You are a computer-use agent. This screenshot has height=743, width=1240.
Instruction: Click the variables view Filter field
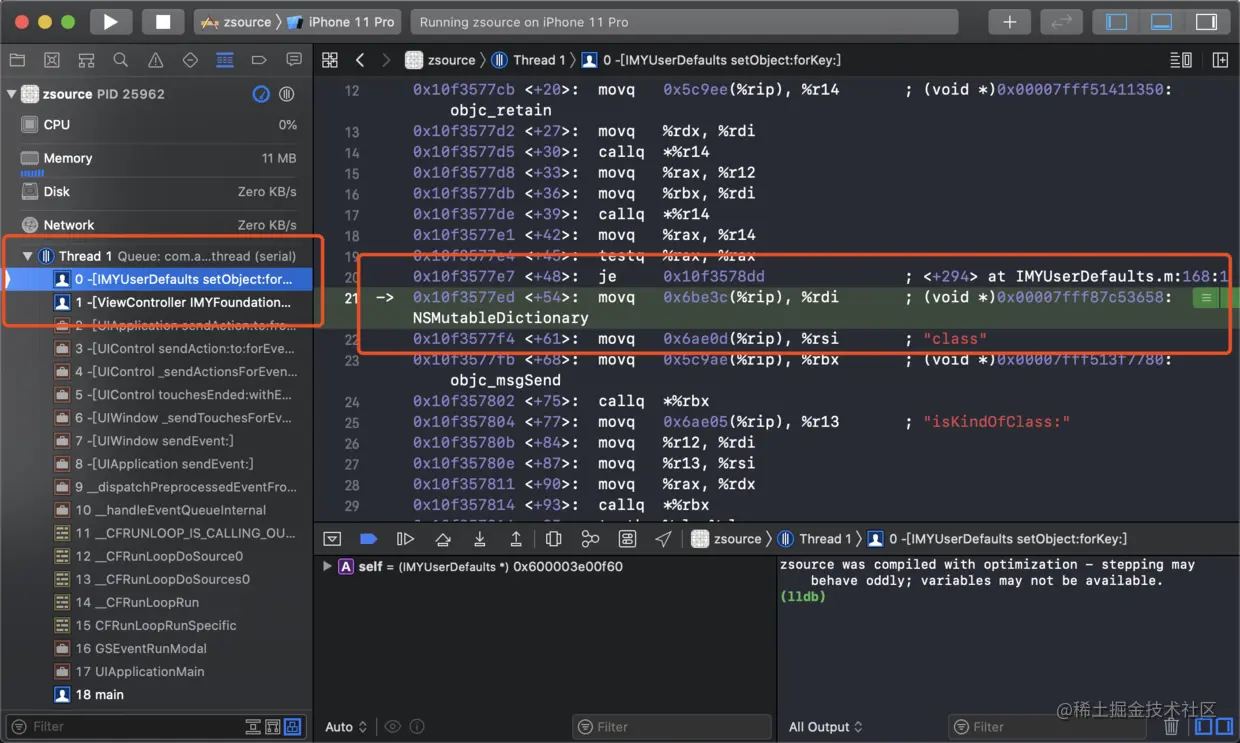point(672,727)
